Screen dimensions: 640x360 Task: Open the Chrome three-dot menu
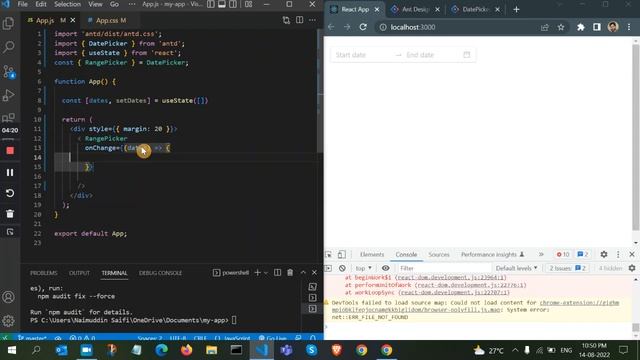(x=629, y=27)
